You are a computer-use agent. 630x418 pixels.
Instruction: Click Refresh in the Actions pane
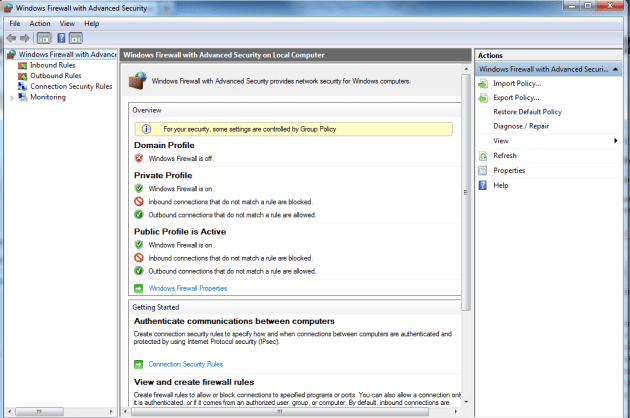coord(505,156)
